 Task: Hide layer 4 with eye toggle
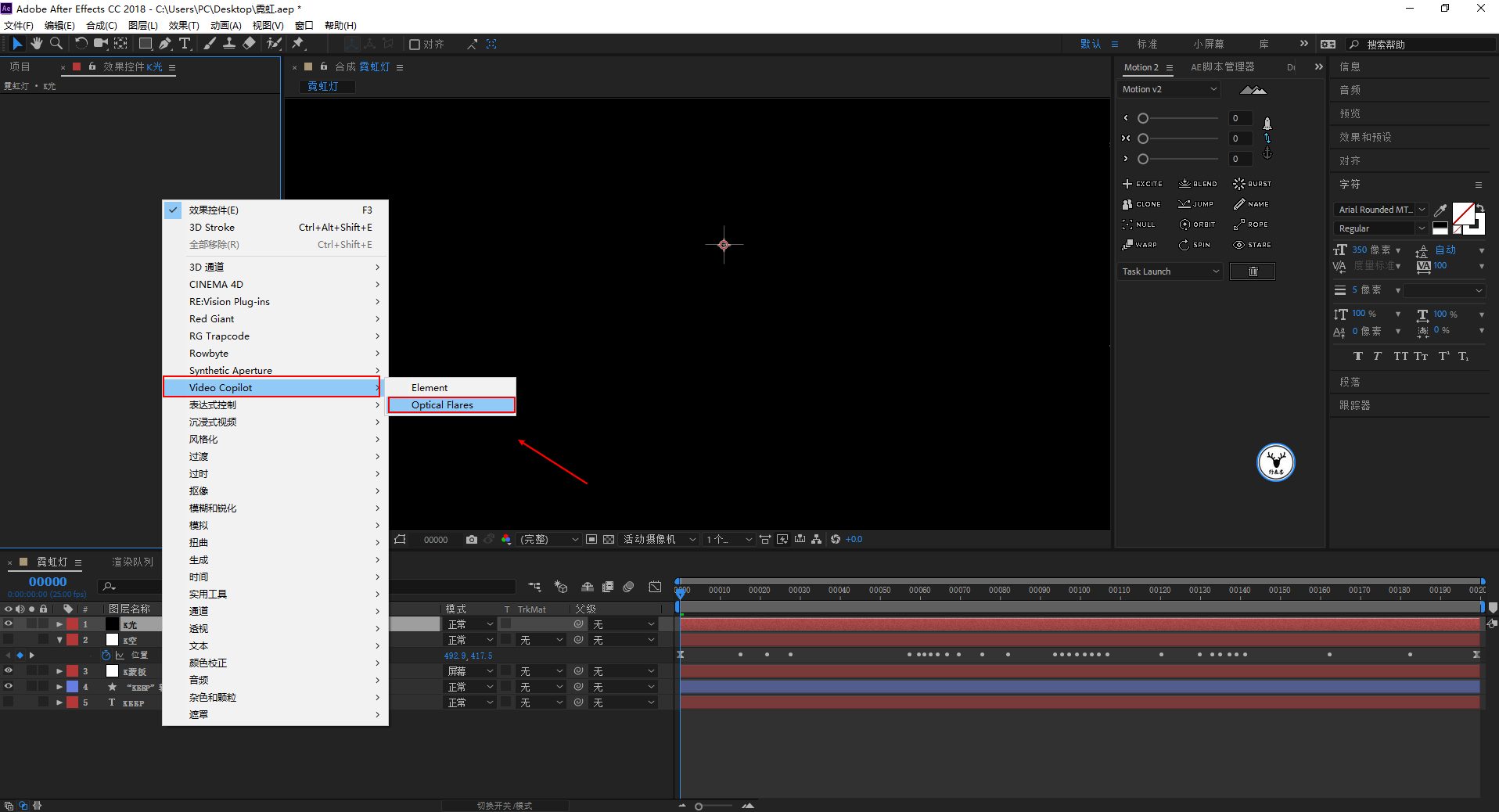click(x=9, y=687)
